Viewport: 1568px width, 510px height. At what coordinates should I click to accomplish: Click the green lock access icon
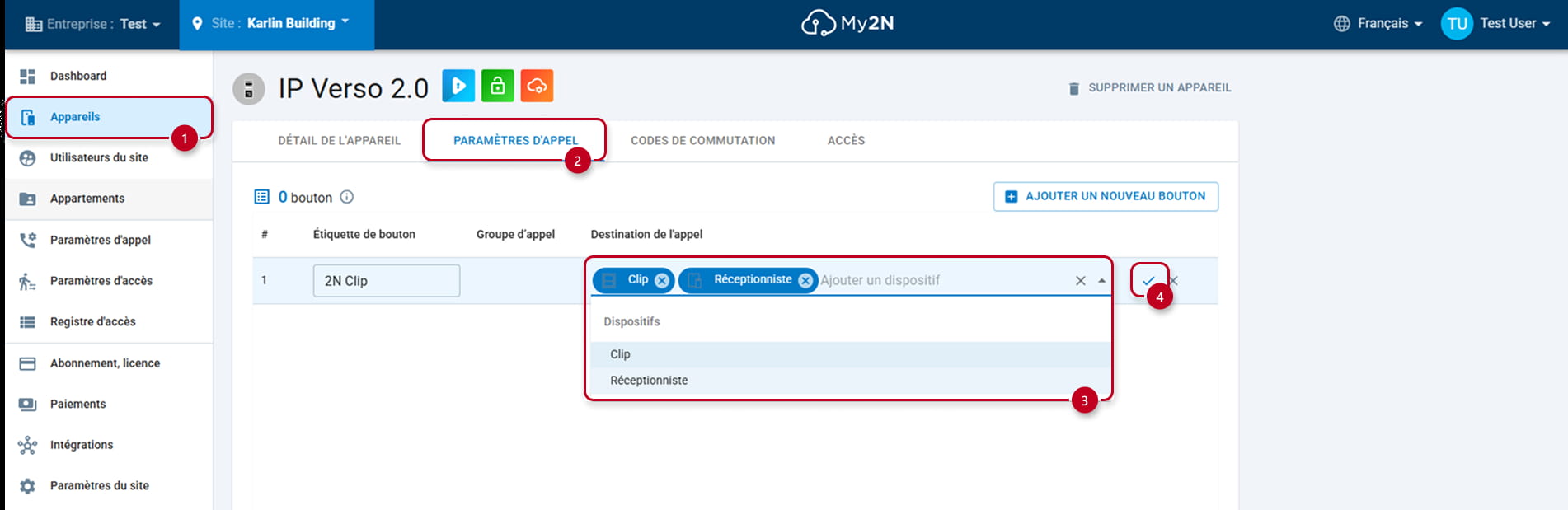498,86
